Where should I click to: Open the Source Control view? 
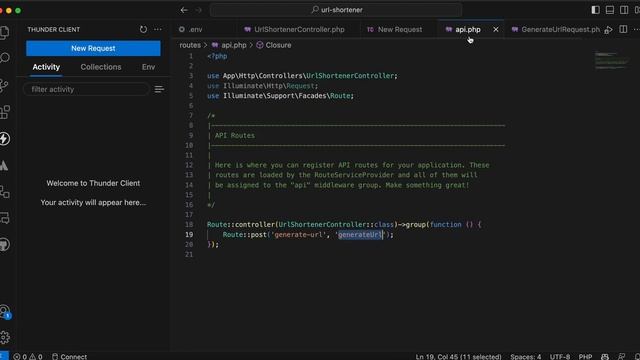4,85
